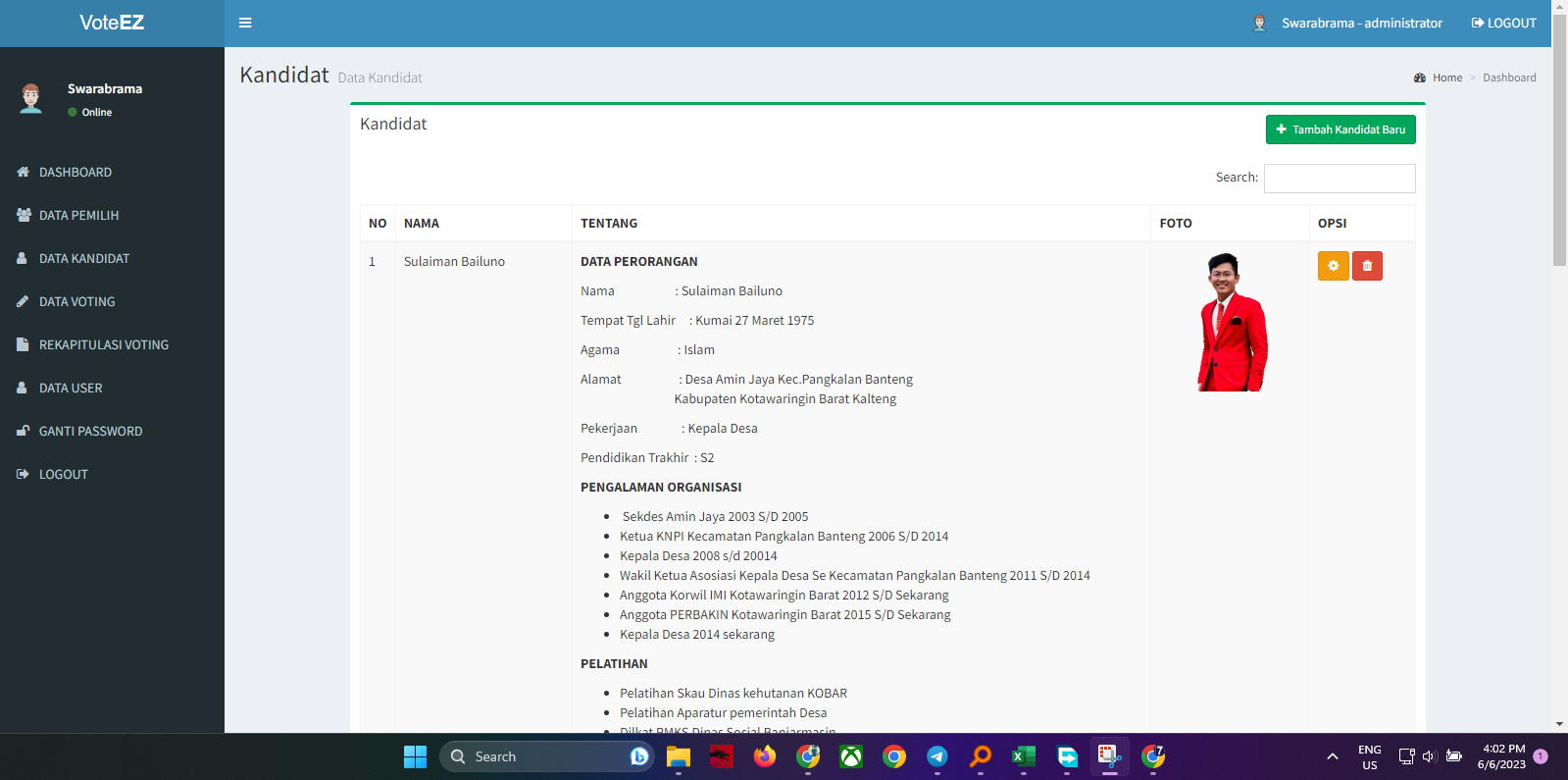Open DASHBOARD in the sidebar menu
The image size is (1568, 780).
point(112,172)
